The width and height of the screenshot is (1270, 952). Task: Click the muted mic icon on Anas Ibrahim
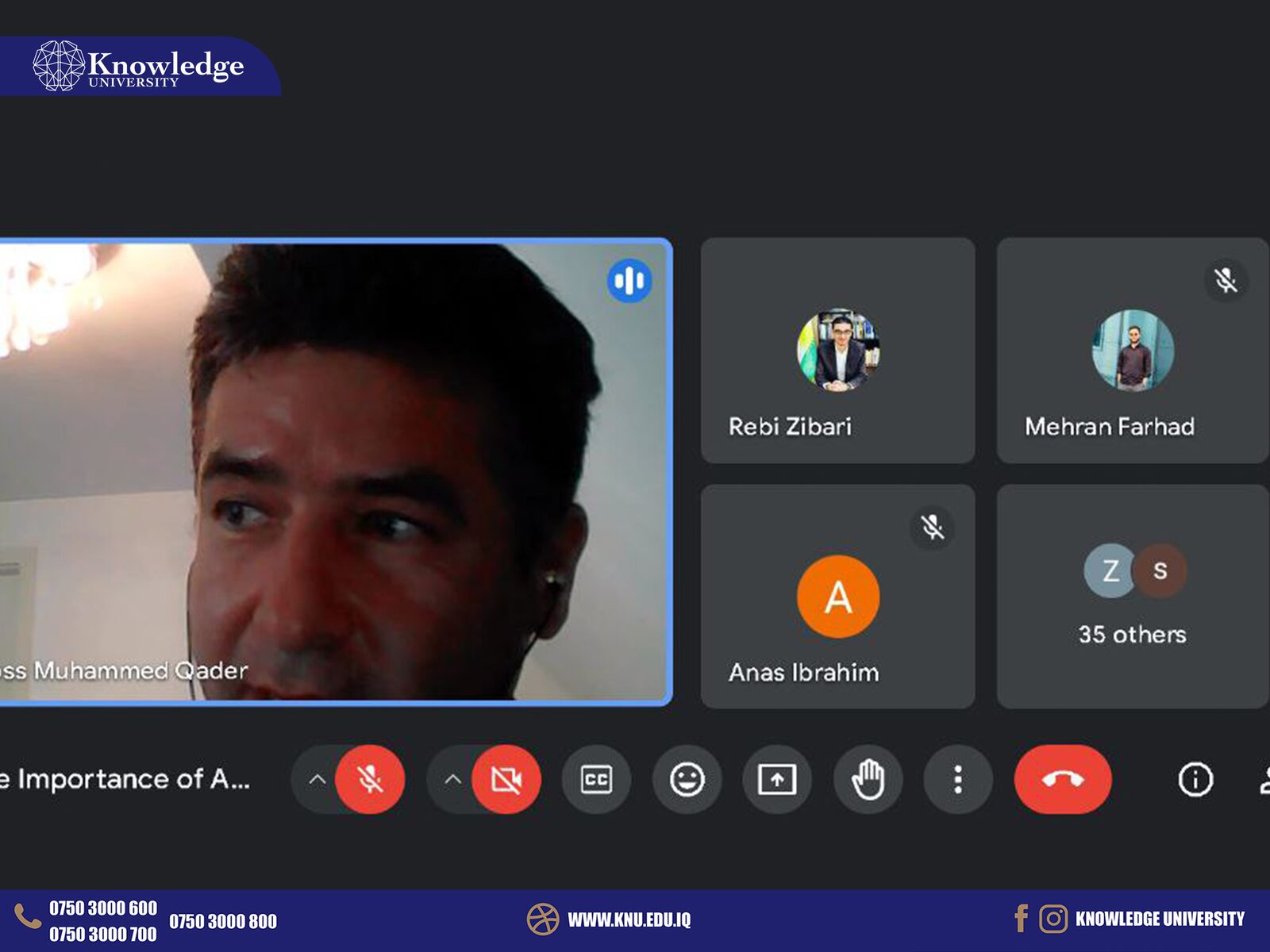(x=932, y=527)
